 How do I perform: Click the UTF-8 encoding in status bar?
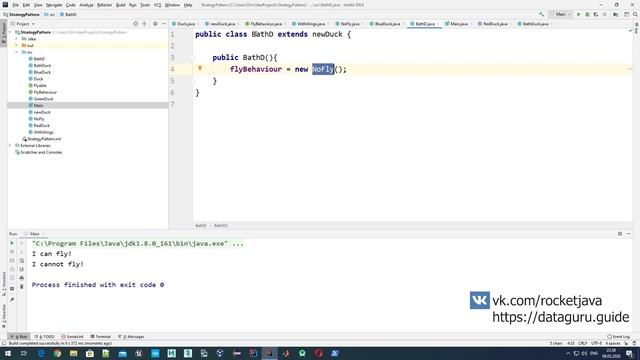click(596, 343)
